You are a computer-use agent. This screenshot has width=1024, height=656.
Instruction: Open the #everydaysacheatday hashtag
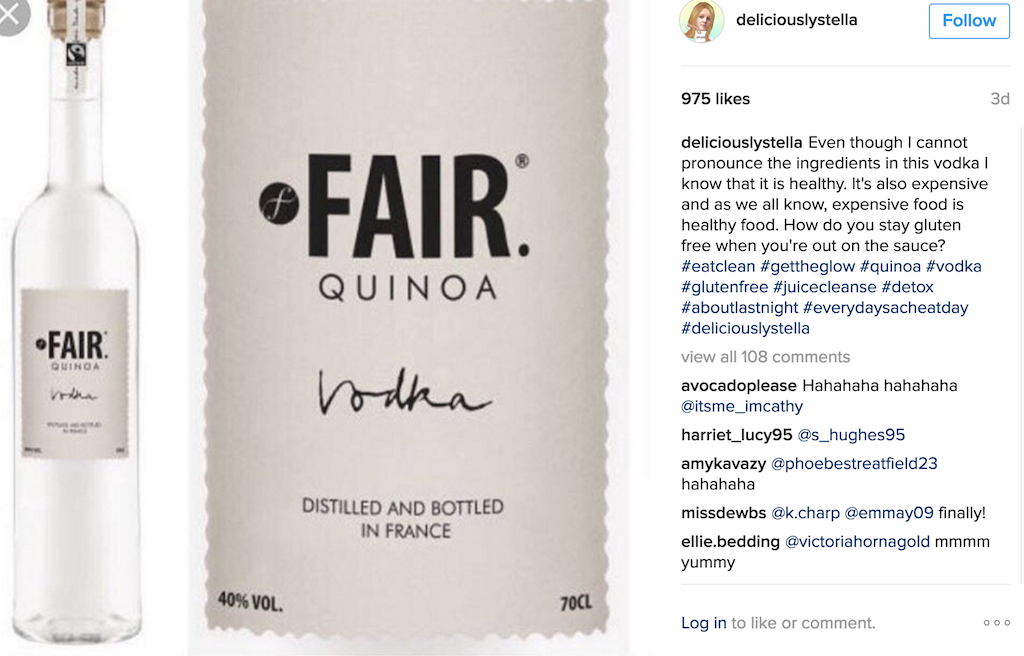(x=886, y=308)
